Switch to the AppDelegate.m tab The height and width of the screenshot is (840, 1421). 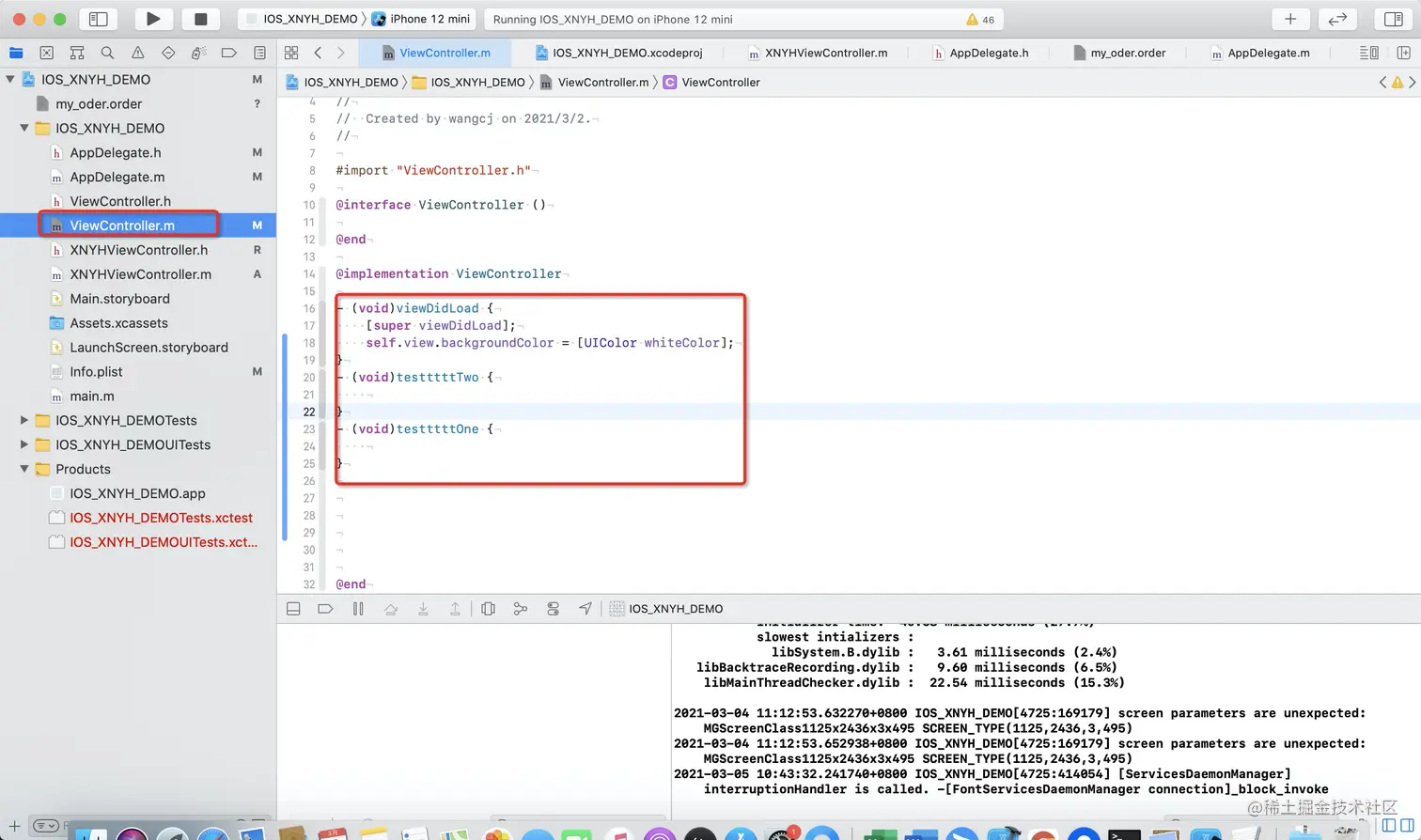[1259, 53]
